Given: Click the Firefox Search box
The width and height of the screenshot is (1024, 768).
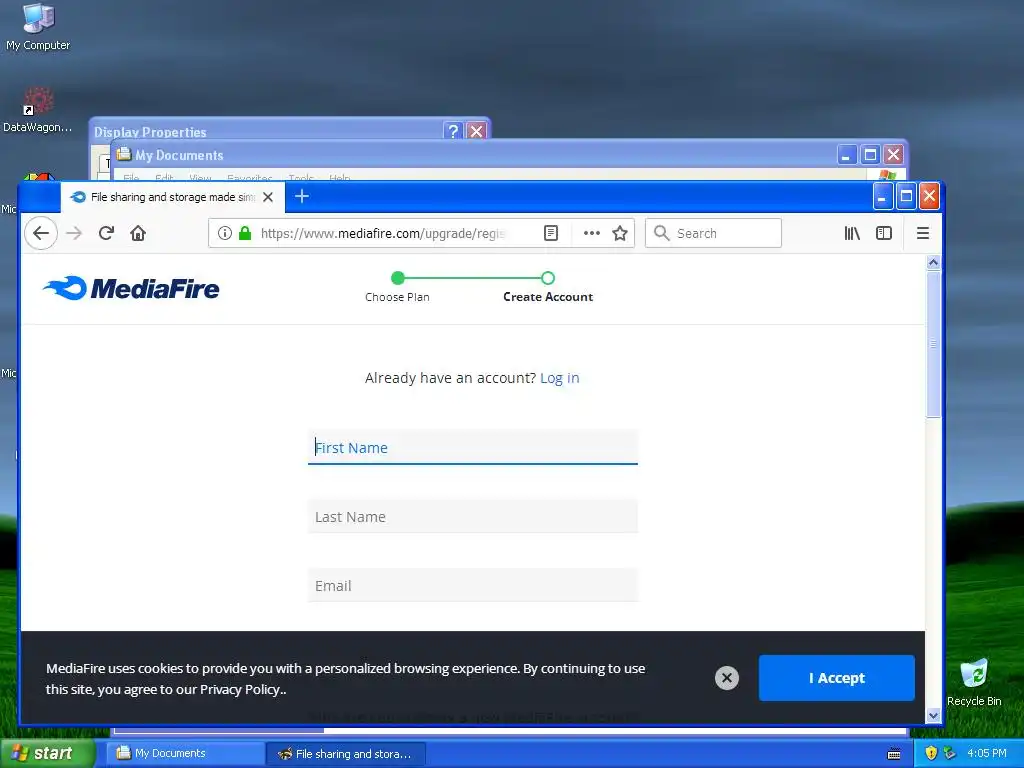Looking at the screenshot, I should pyautogui.click(x=713, y=233).
